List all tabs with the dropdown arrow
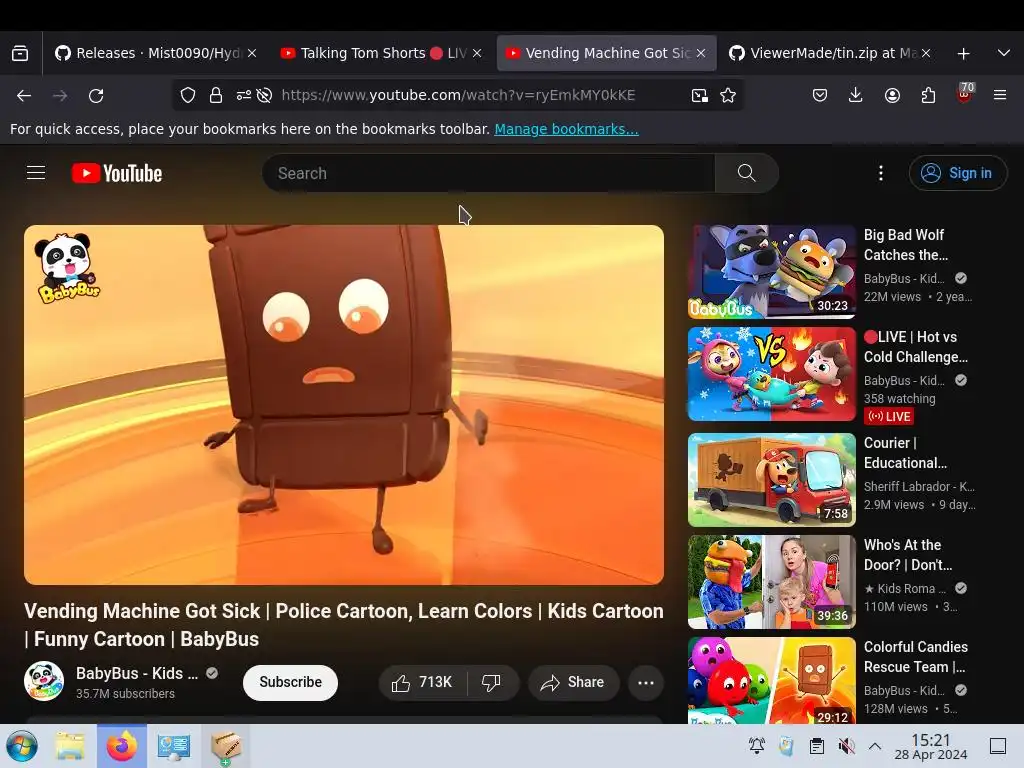Viewport: 1024px width, 768px height. pyautogui.click(x=1004, y=53)
